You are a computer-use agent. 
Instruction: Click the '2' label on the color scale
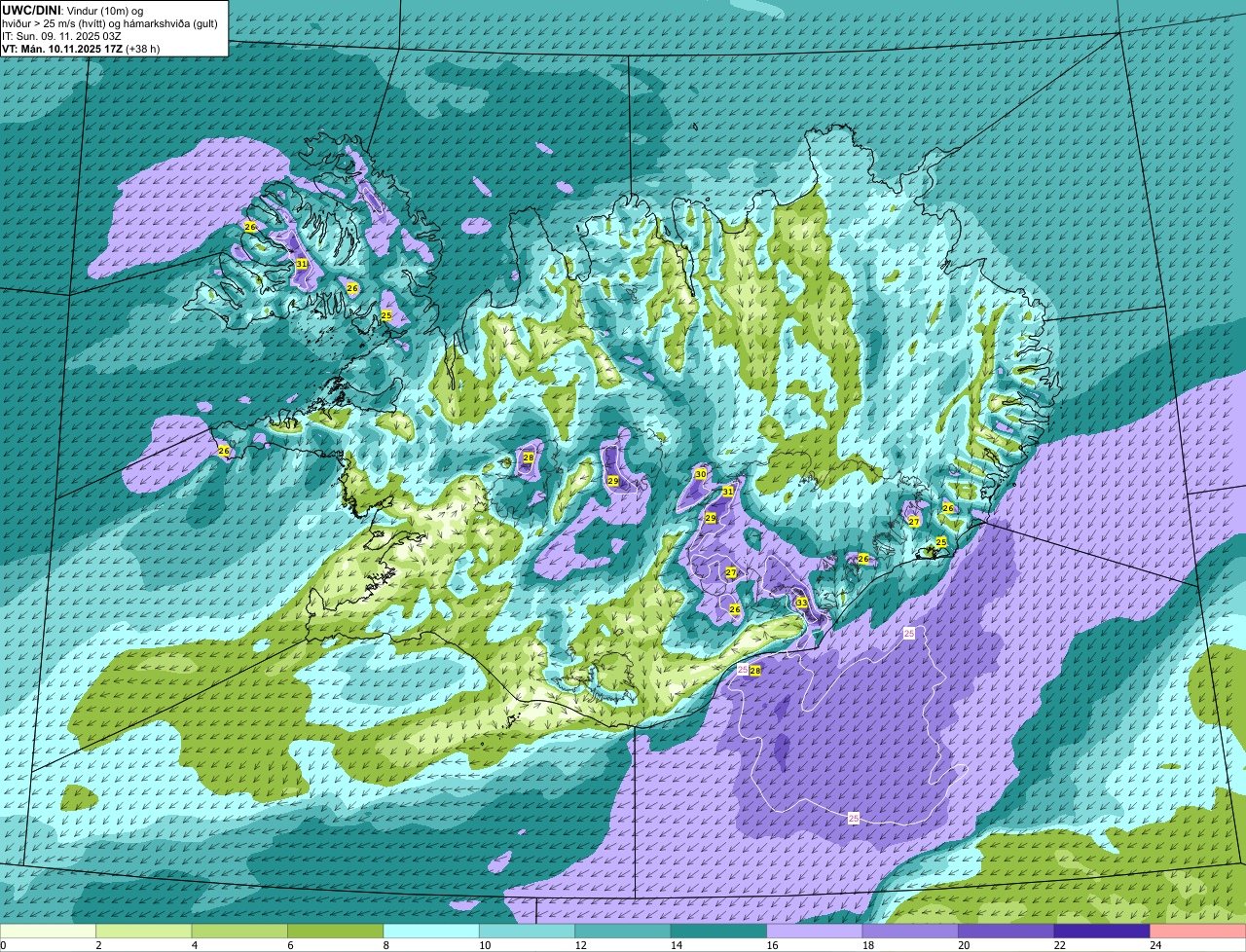click(97, 945)
